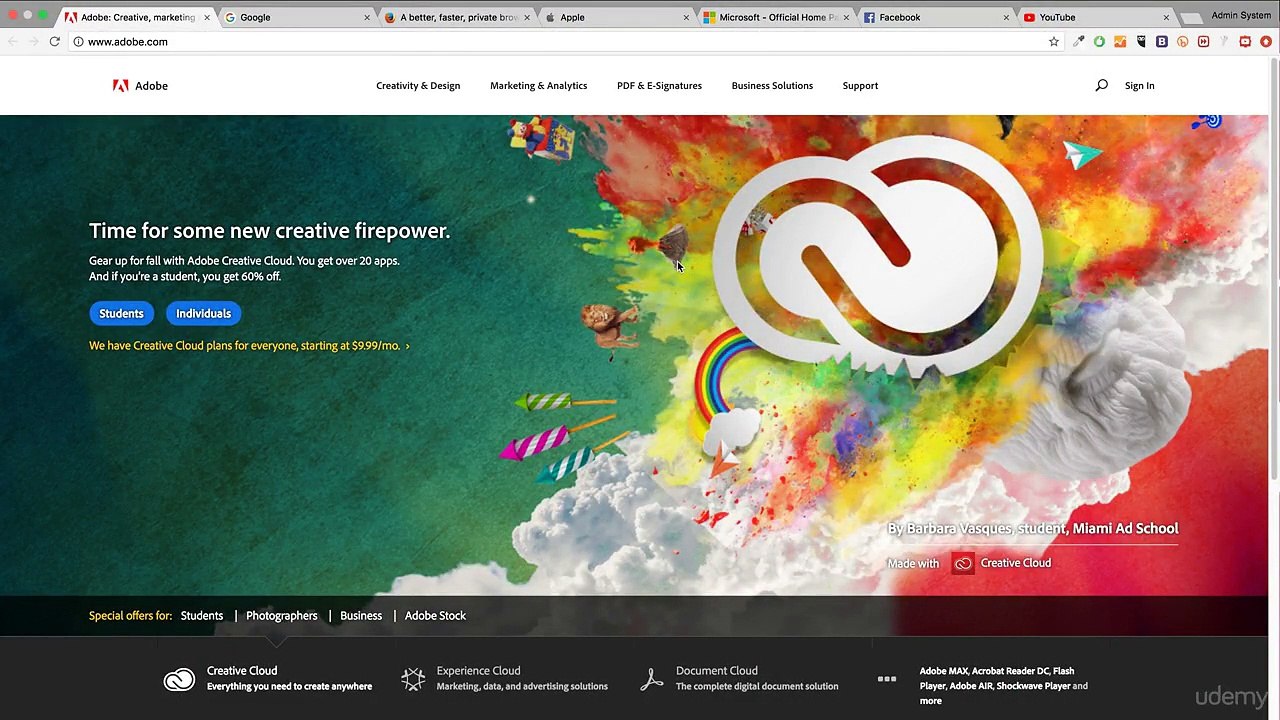
Task: Open the Adobe MAX, Acrobat Reader DC link
Action: (x=1004, y=686)
